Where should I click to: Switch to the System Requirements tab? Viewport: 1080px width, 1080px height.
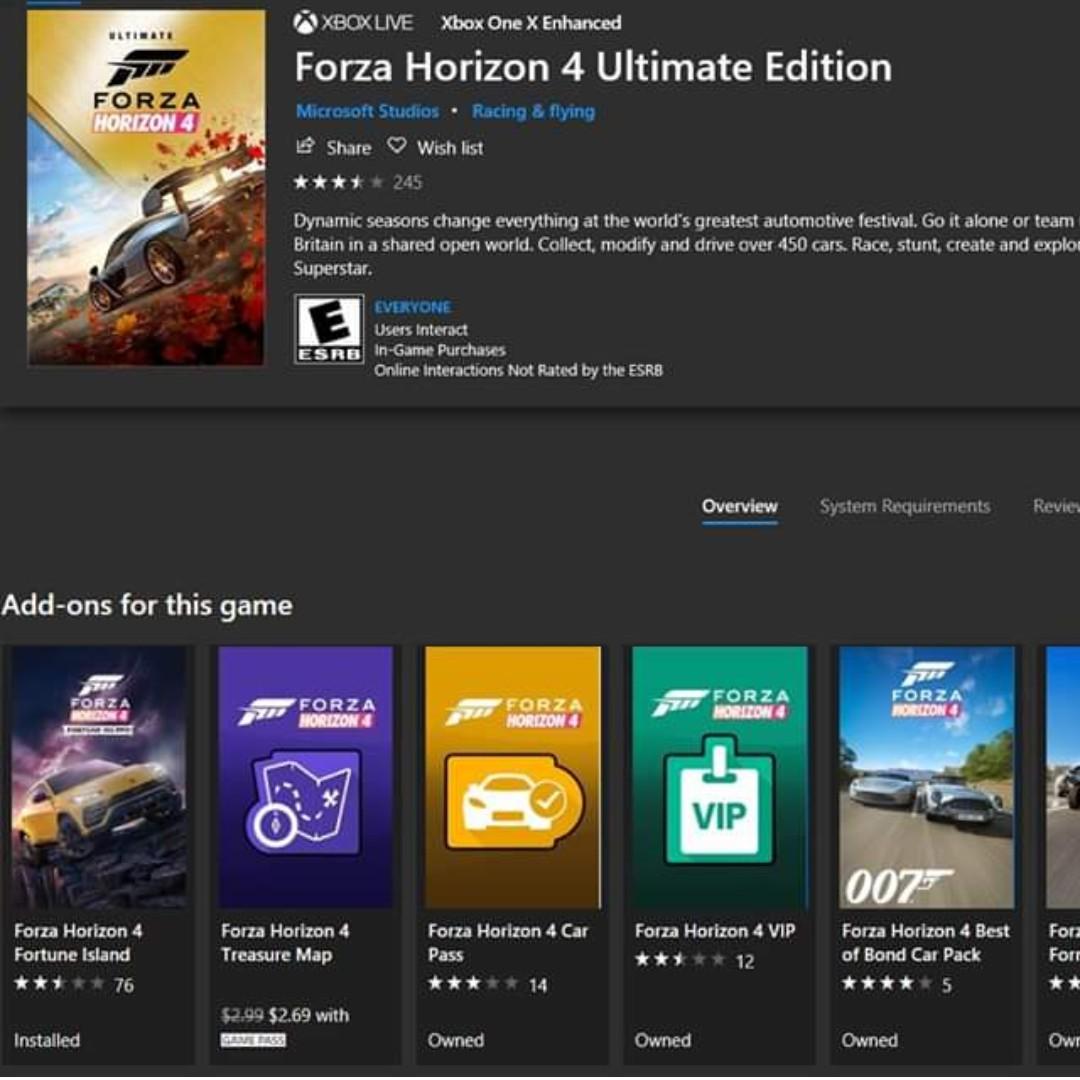point(904,506)
